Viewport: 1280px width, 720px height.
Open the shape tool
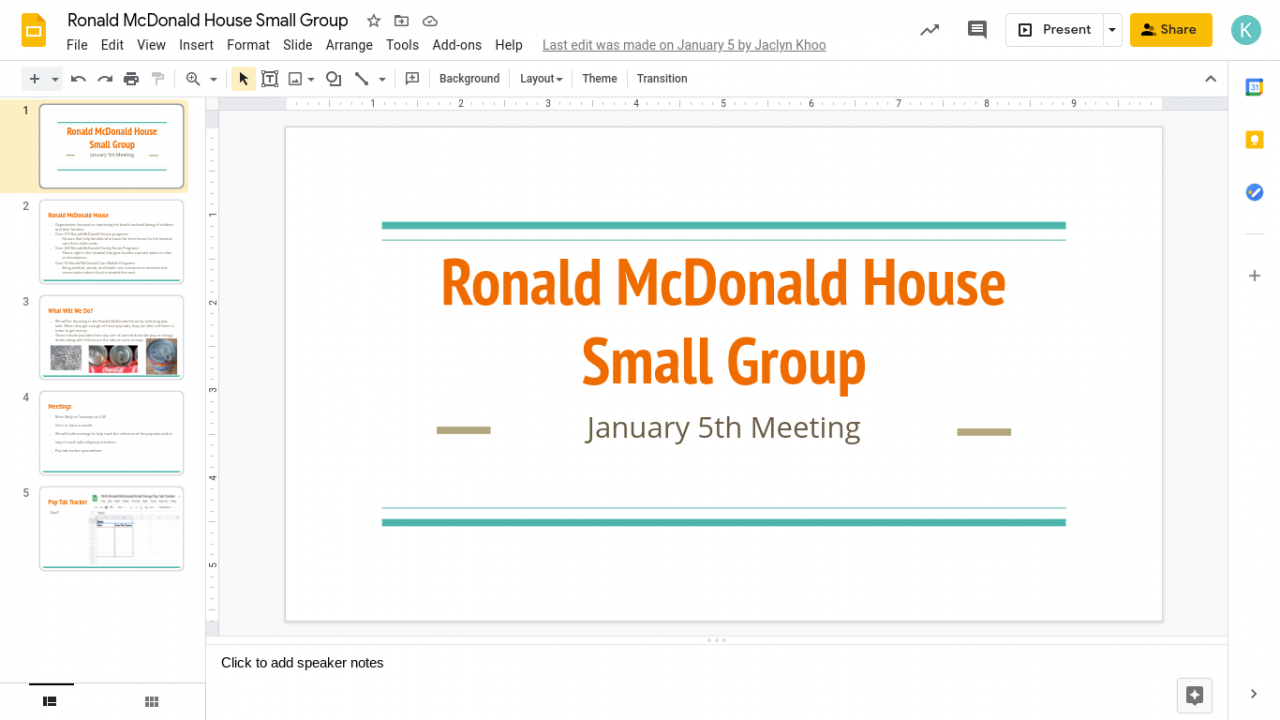pyautogui.click(x=334, y=79)
